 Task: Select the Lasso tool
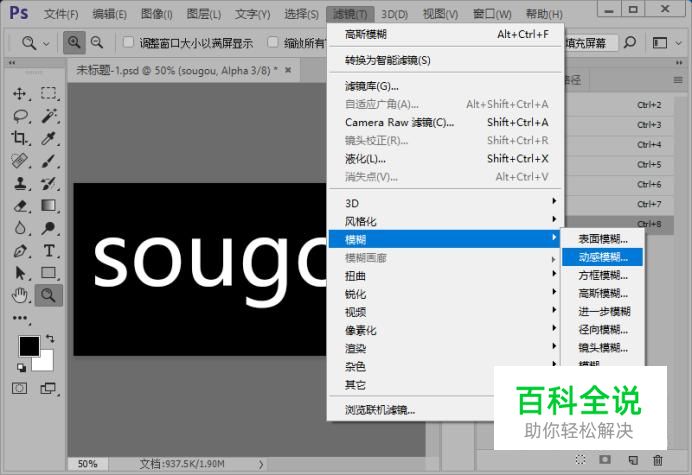(20, 116)
